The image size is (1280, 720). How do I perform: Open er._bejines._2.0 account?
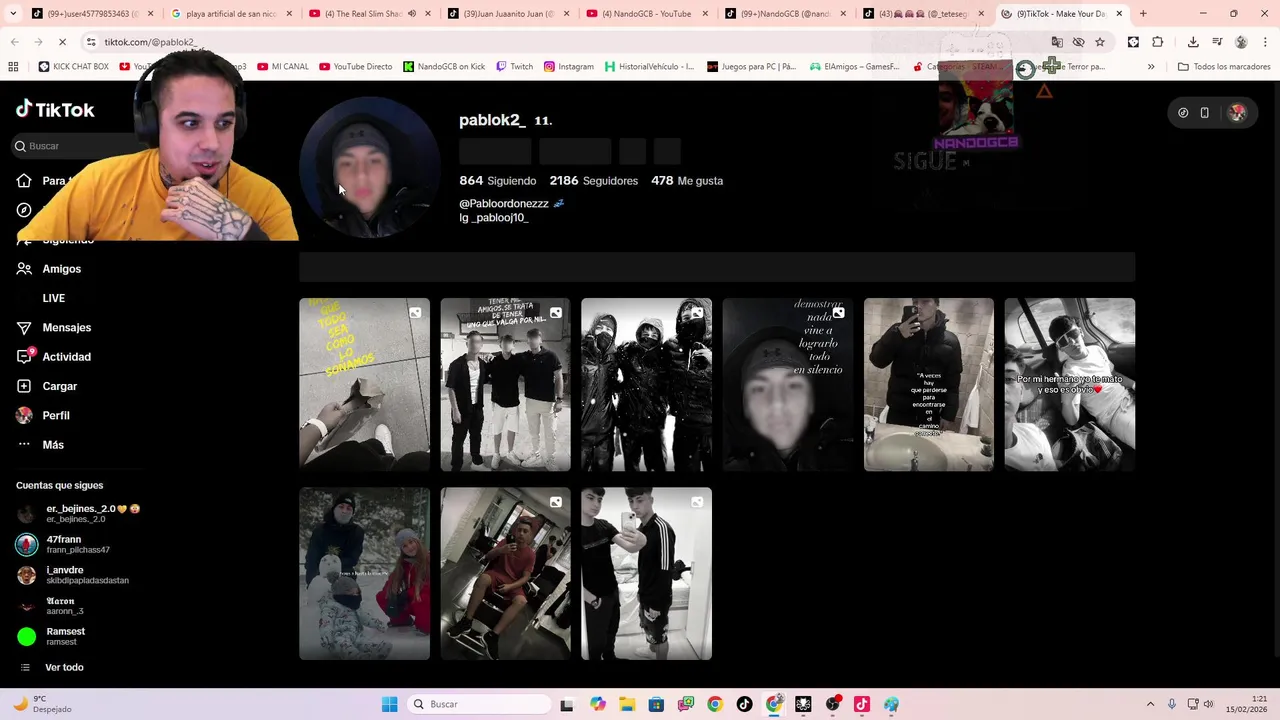(x=80, y=514)
